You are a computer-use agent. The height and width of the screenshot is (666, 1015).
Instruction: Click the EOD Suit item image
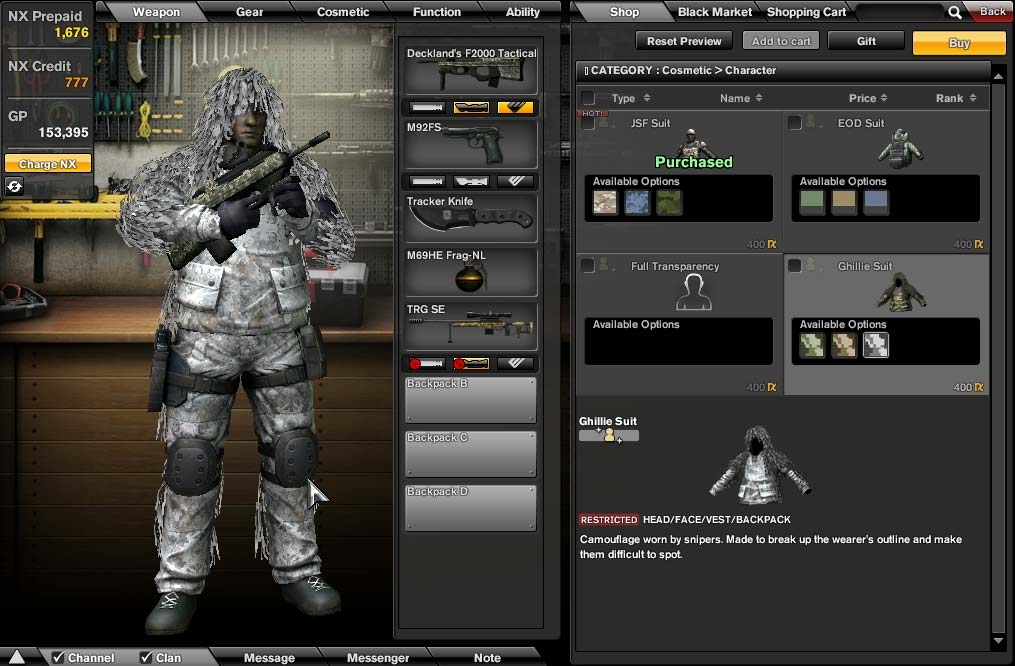coord(899,148)
